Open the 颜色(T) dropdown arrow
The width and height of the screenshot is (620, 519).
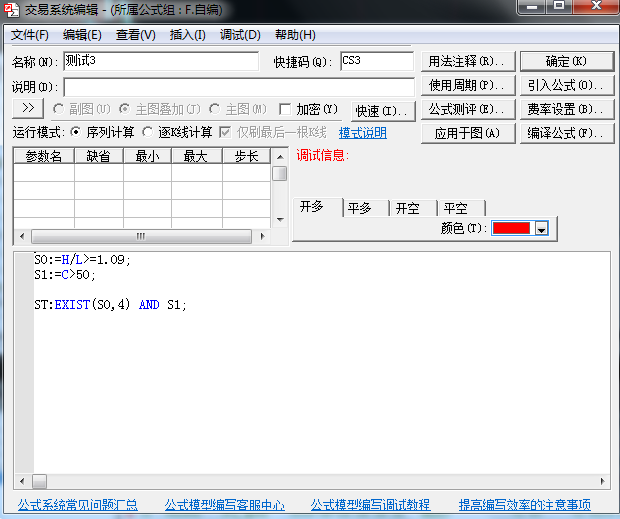tap(542, 228)
